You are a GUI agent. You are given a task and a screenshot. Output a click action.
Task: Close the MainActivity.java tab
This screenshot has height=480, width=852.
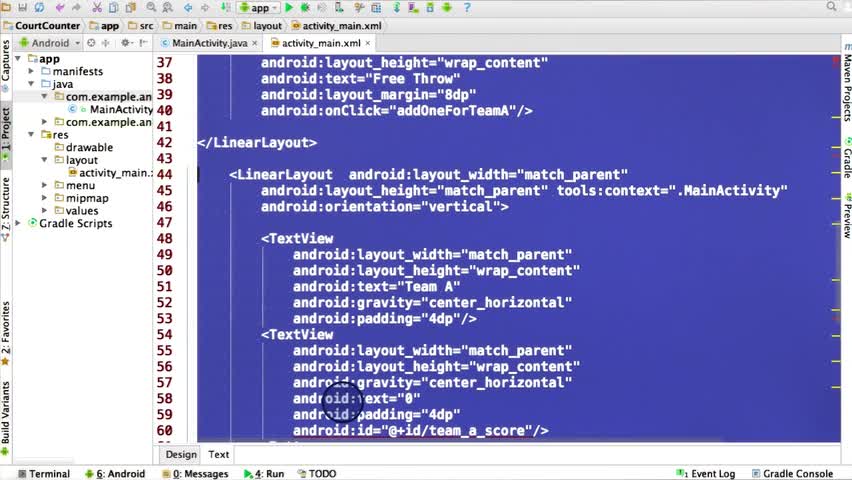[254, 43]
